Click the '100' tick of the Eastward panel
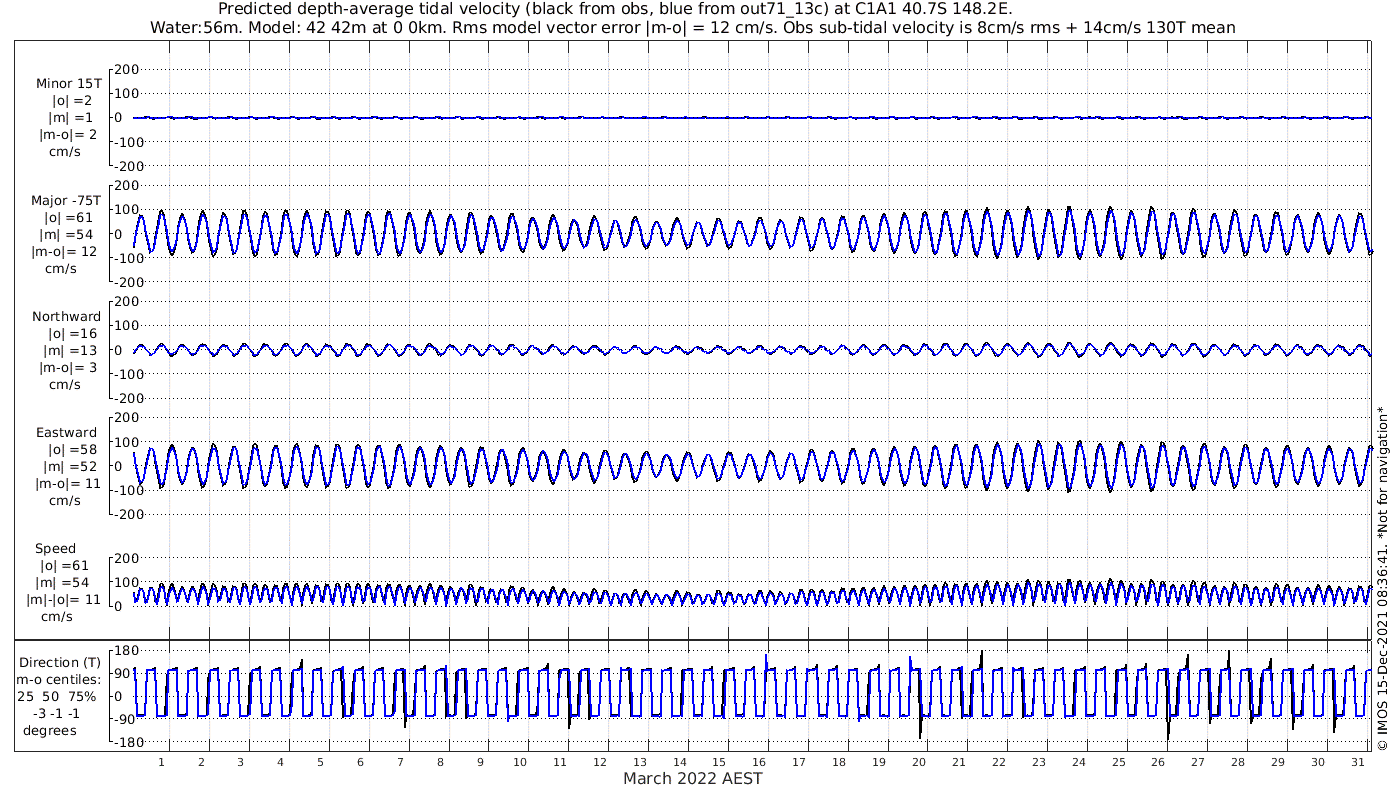1400x800 pixels. pos(126,442)
